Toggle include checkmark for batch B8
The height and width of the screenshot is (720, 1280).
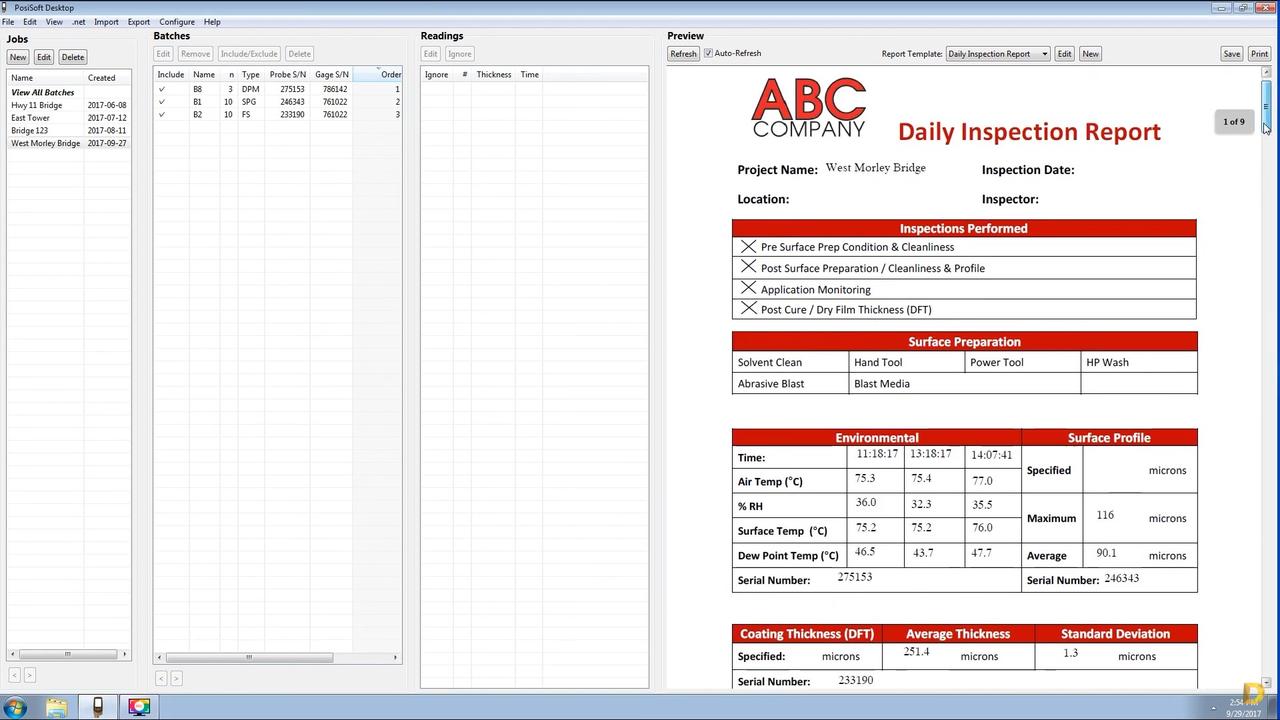162,89
